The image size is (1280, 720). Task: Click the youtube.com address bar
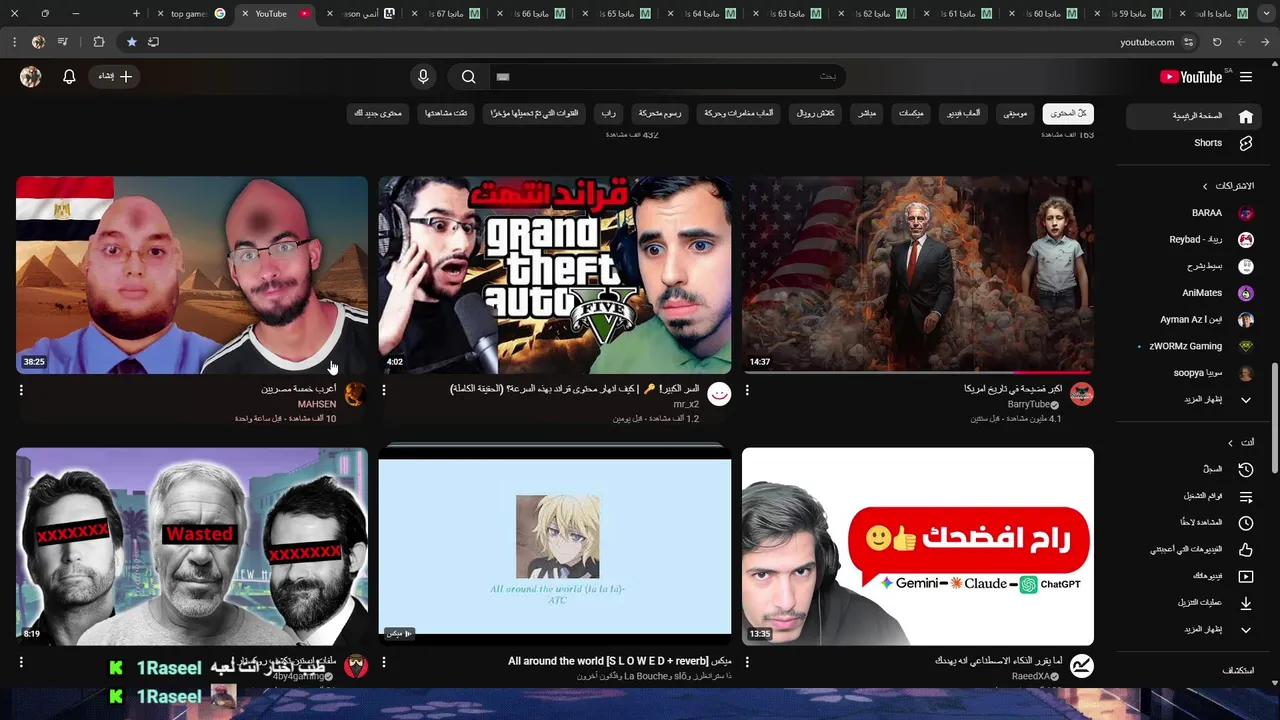[1146, 42]
